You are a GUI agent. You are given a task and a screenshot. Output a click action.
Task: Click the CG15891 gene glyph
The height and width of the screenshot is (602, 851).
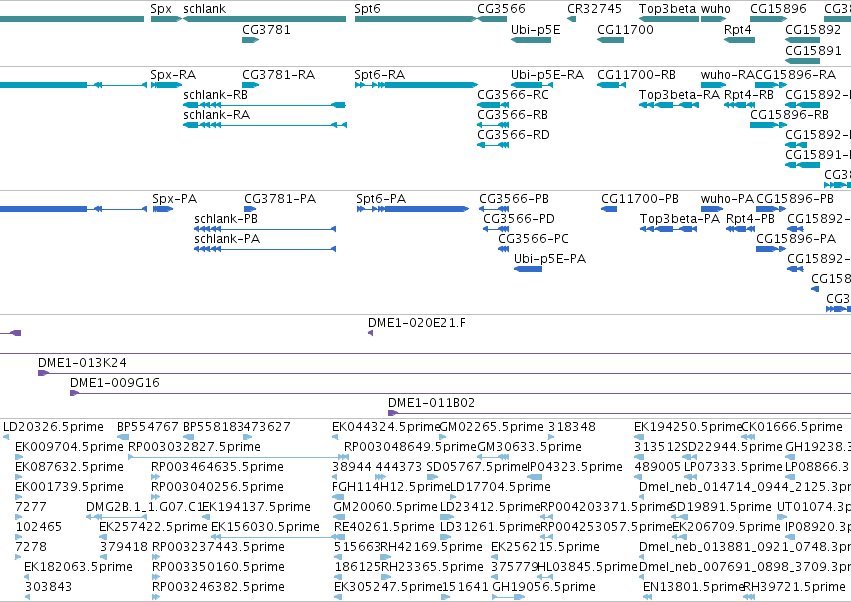point(802,61)
